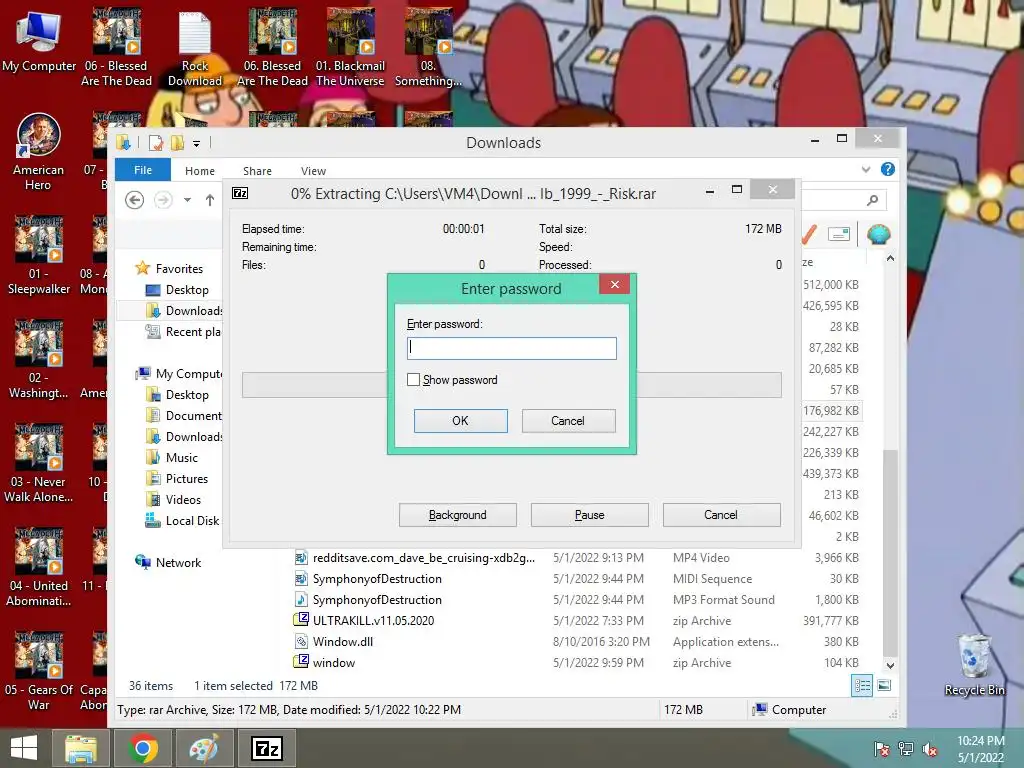
Task: Click the properties icon in quick access toolbar
Action: pos(155,142)
